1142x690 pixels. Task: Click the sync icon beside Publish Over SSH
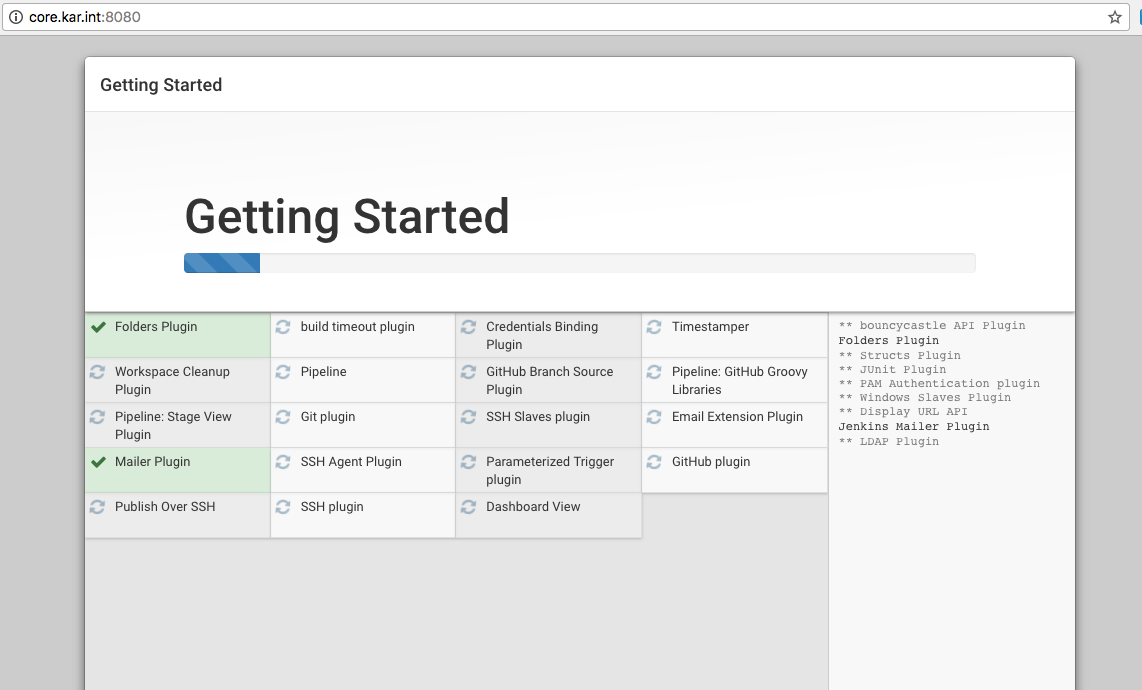pyautogui.click(x=97, y=506)
